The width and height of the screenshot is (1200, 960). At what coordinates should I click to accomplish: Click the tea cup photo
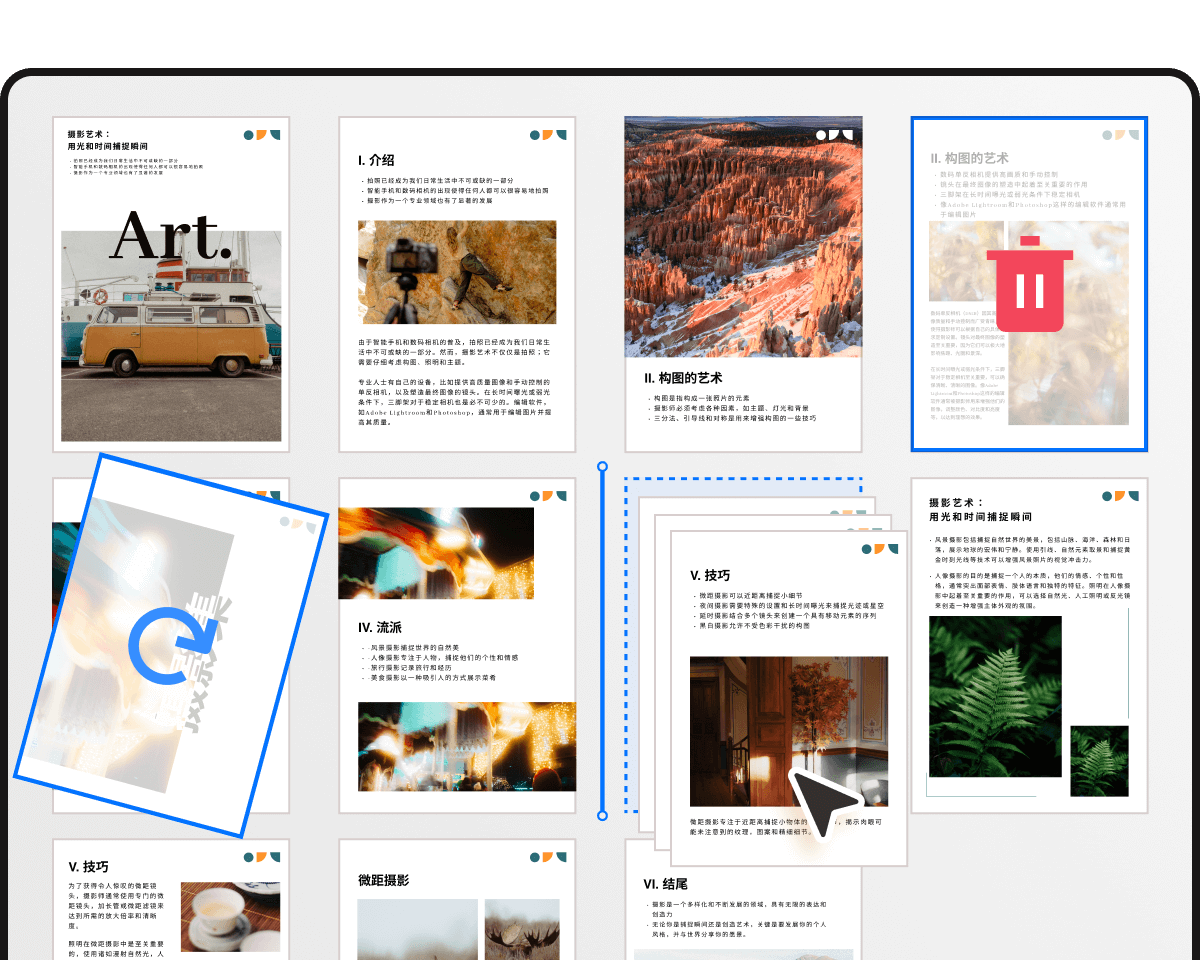point(217,916)
